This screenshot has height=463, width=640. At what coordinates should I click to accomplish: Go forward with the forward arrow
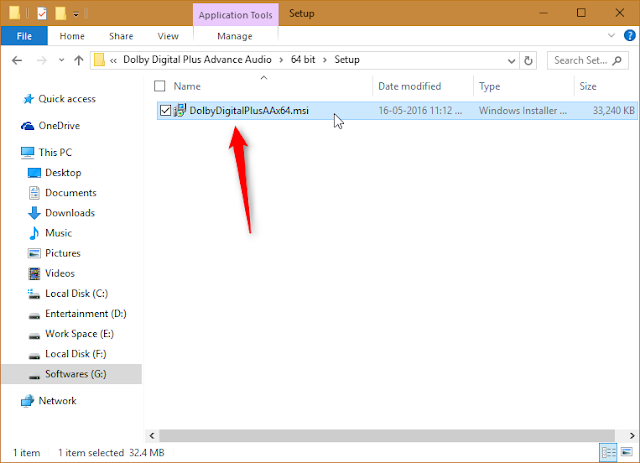tap(42, 60)
